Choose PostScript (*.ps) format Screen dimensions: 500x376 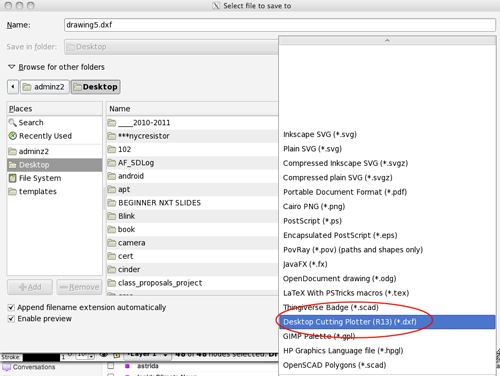pyautogui.click(x=387, y=221)
